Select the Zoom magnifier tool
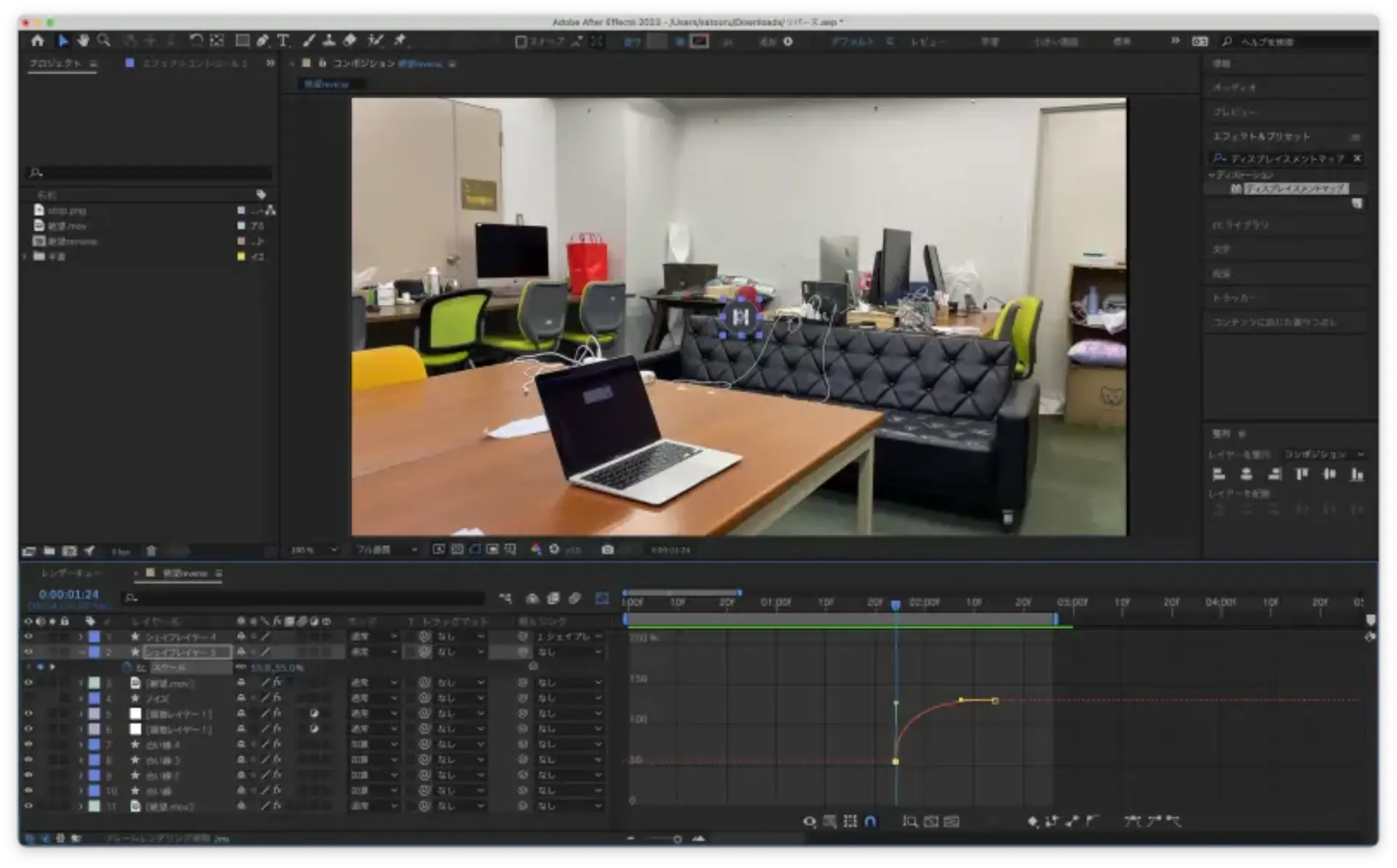Image resolution: width=1397 pixels, height=868 pixels. 104,40
